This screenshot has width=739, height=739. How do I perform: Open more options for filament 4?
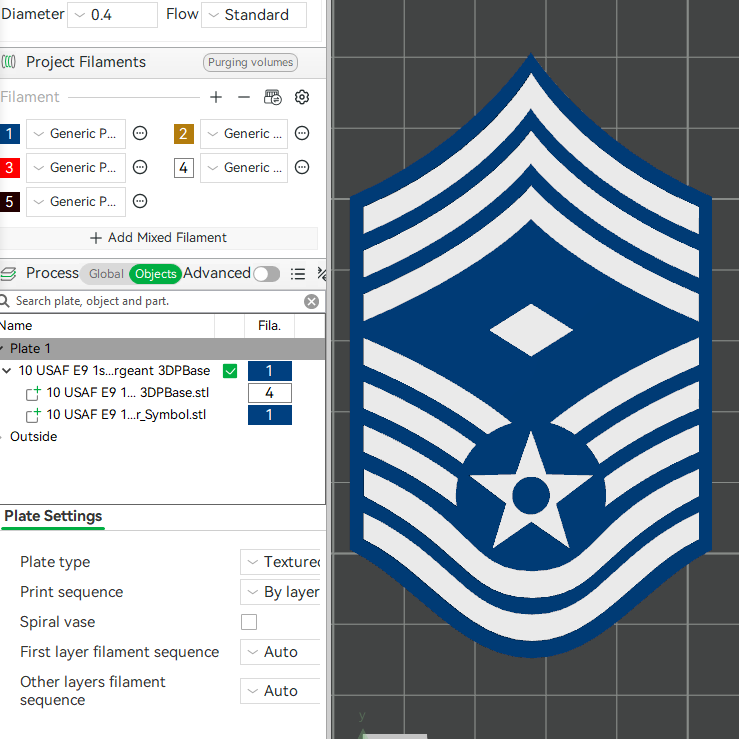pyautogui.click(x=302, y=167)
